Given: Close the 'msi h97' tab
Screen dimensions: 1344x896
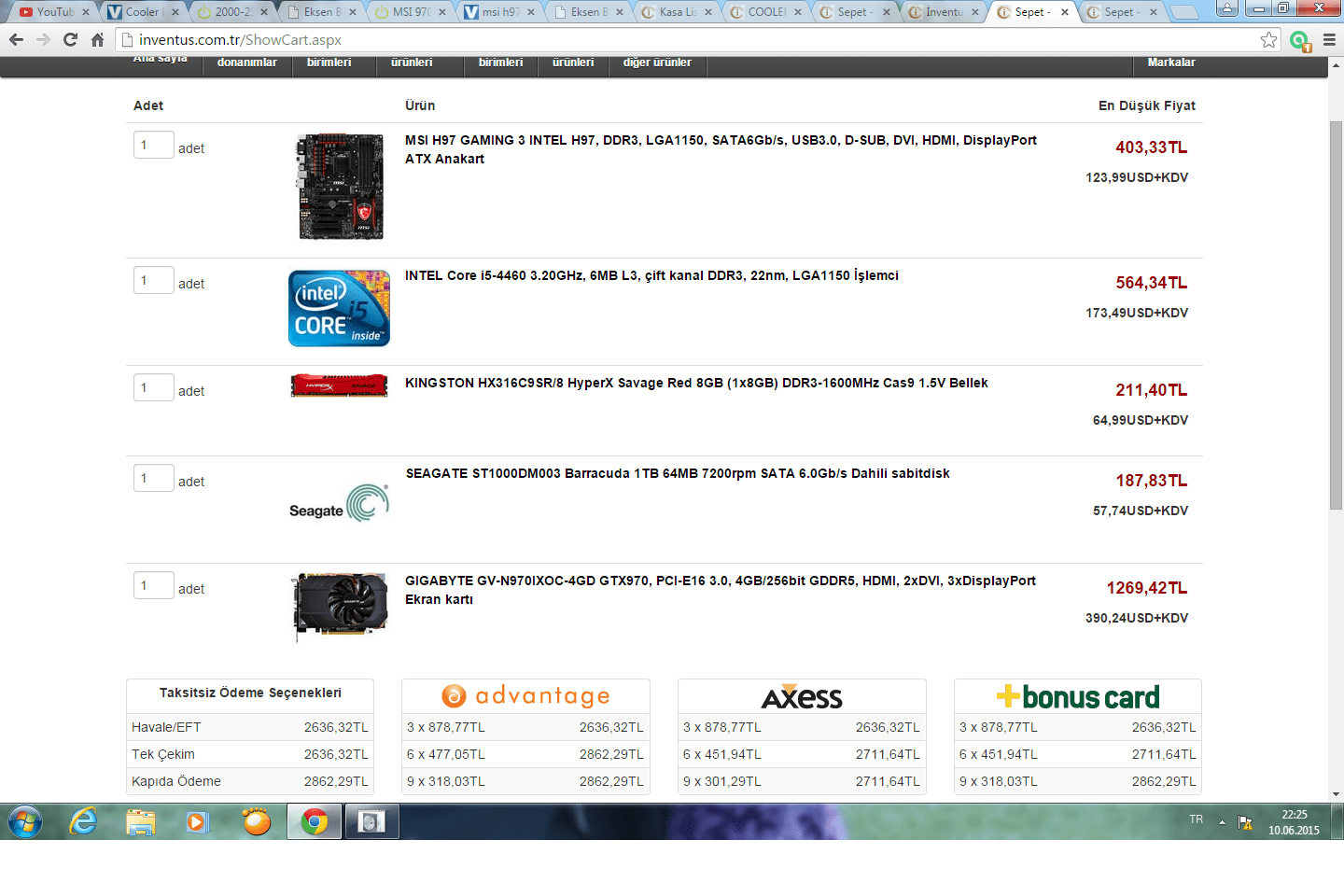Looking at the screenshot, I should click(531, 12).
